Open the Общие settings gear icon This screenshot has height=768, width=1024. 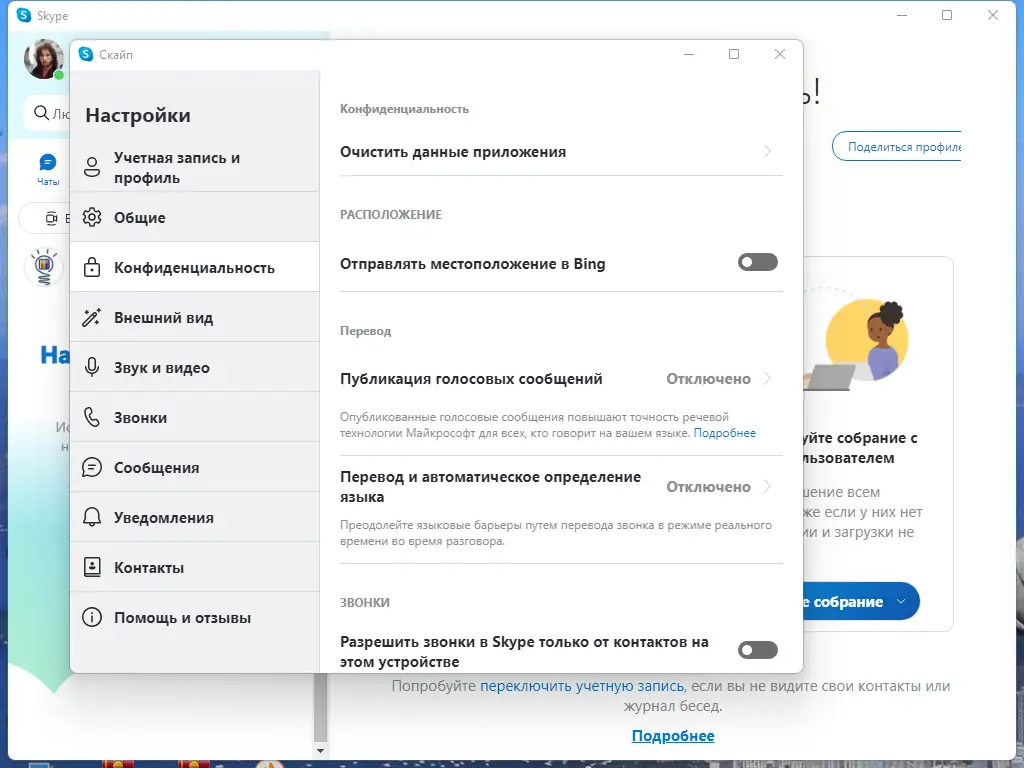pos(93,217)
